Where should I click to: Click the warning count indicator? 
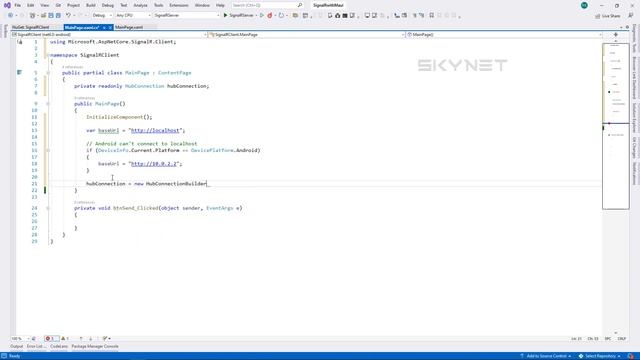pos(65,339)
